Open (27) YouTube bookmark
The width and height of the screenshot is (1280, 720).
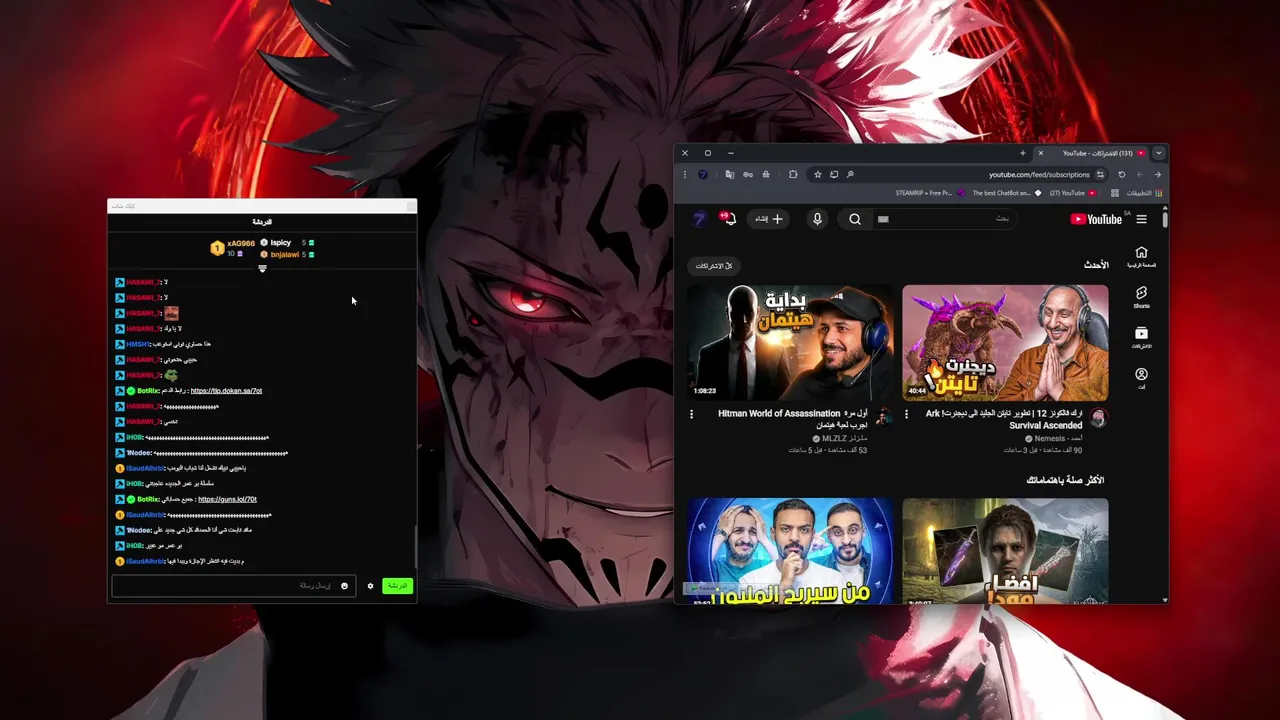coord(1072,193)
